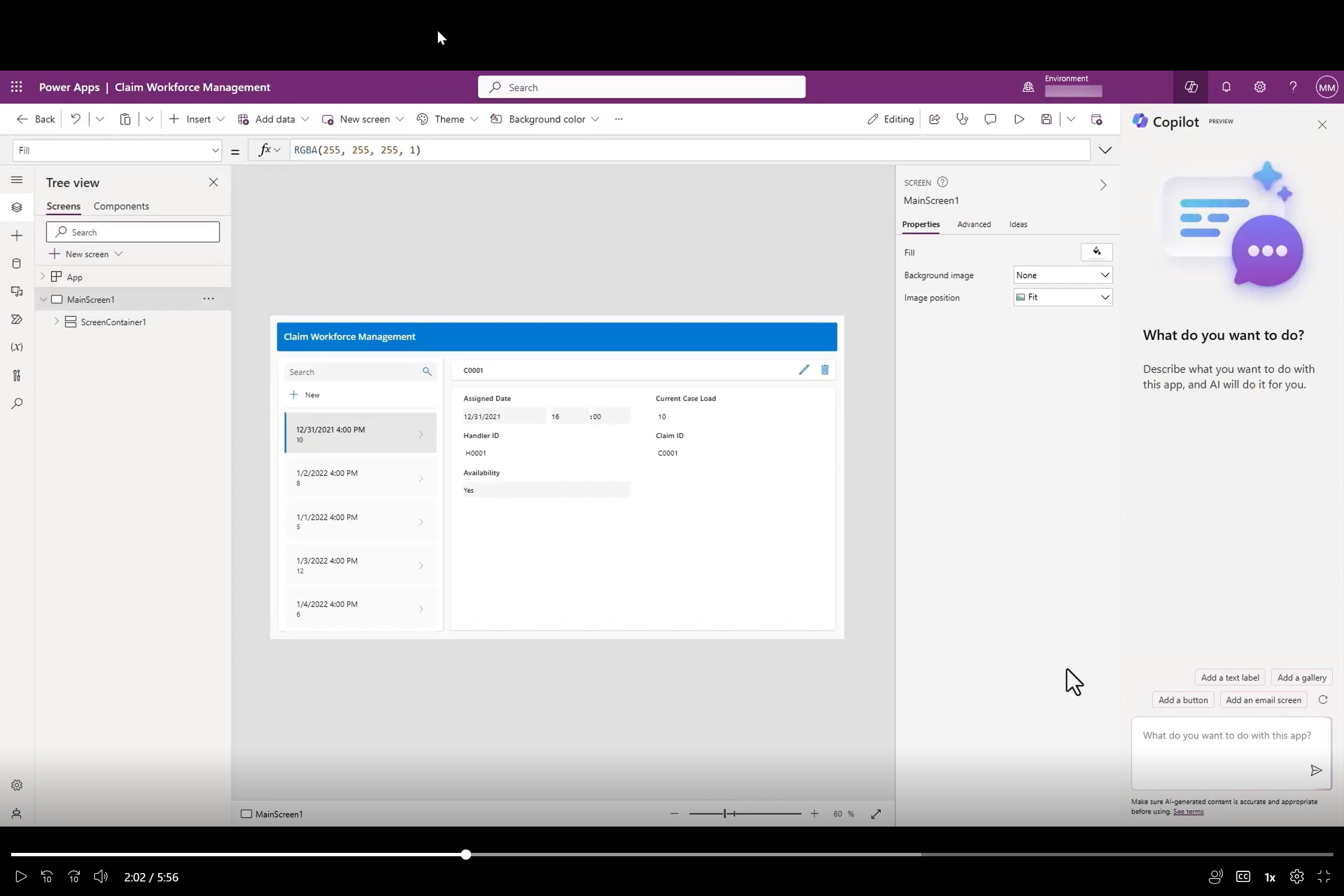Check the MainScreen1 checkbox in tree view

57,299
